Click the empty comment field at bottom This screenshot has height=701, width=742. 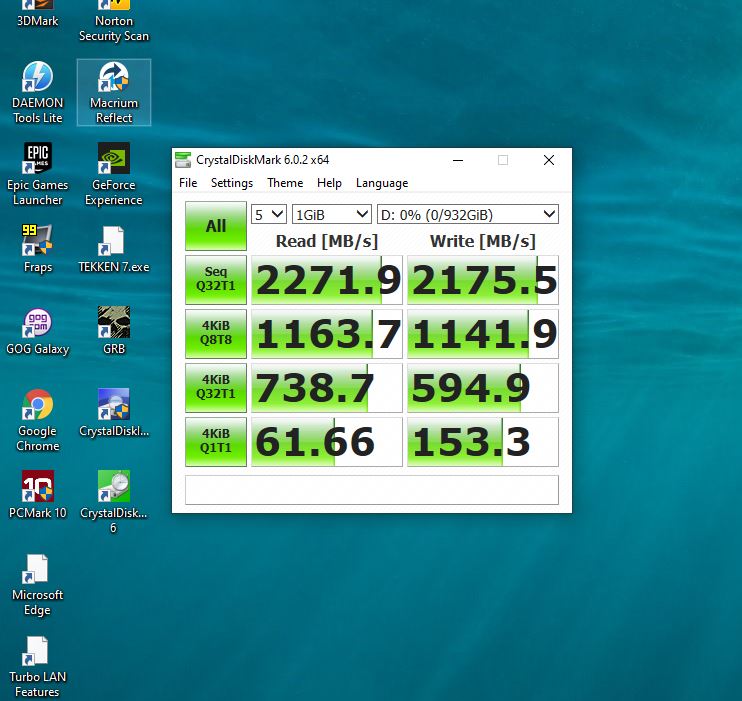pos(371,489)
